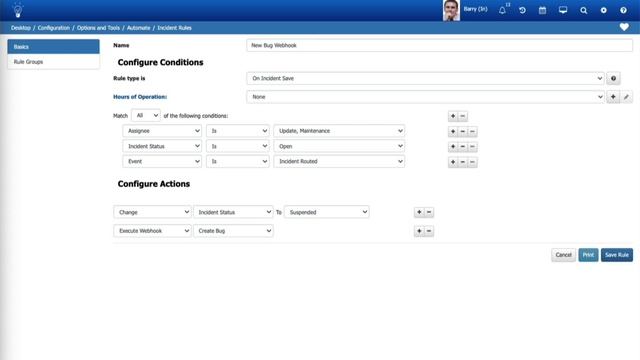This screenshot has width=640, height=360.
Task: Click the Cancel button
Action: (x=563, y=255)
